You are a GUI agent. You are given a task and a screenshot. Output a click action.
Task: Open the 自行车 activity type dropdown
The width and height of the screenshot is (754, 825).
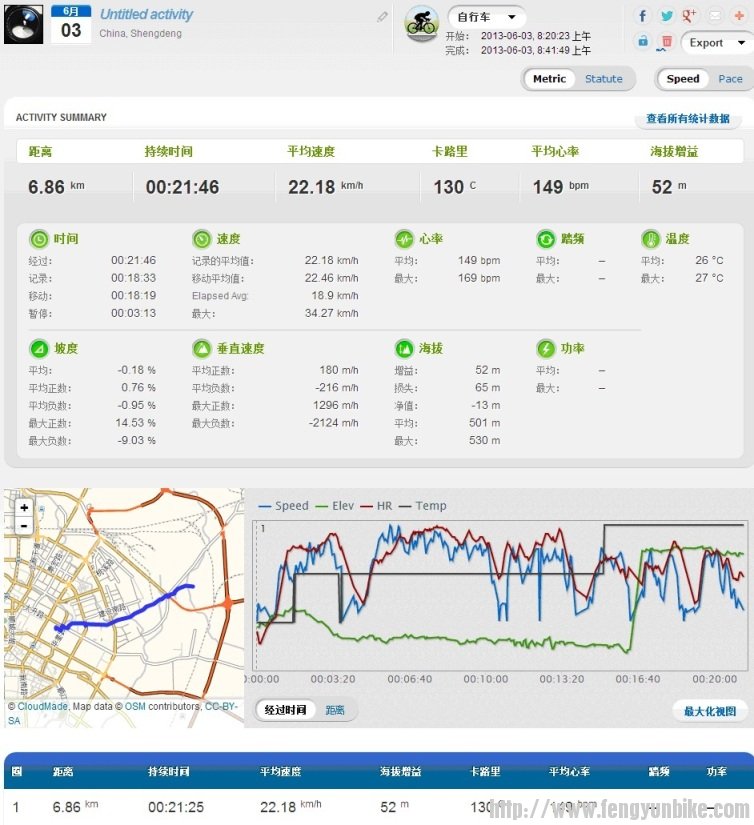(x=486, y=17)
